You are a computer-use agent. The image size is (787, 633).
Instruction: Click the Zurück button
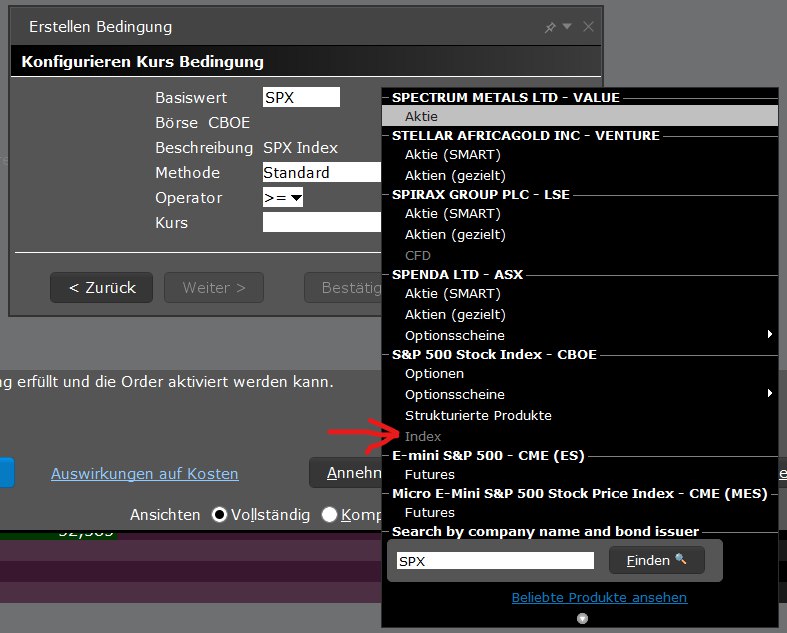pyautogui.click(x=101, y=288)
